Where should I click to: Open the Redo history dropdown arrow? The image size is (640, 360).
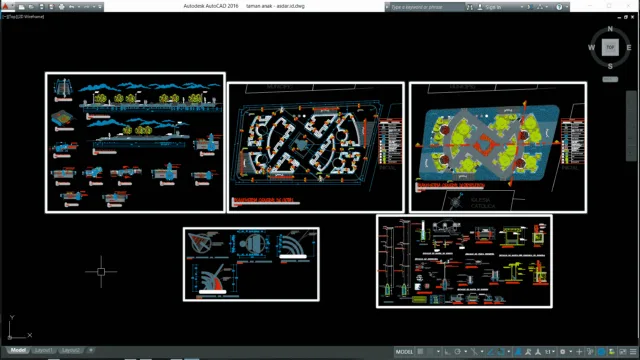93,7
